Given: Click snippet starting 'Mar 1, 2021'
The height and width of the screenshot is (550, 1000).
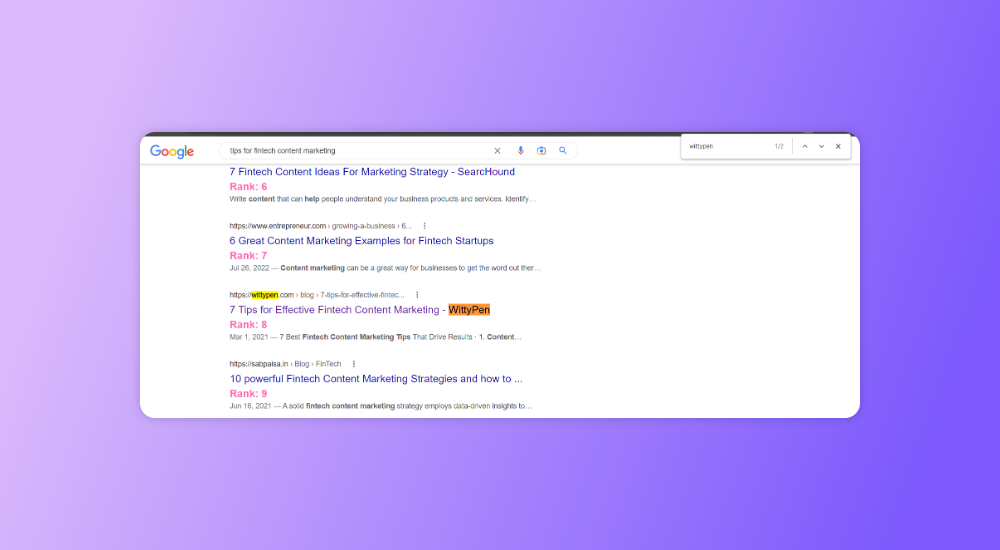Looking at the screenshot, I should [x=376, y=337].
